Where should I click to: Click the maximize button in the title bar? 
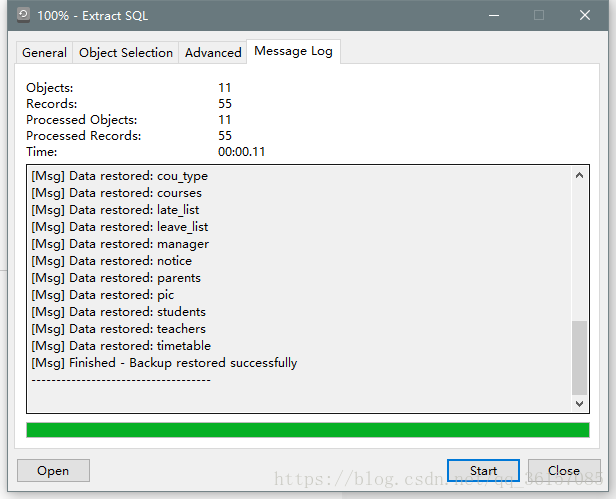click(x=539, y=16)
